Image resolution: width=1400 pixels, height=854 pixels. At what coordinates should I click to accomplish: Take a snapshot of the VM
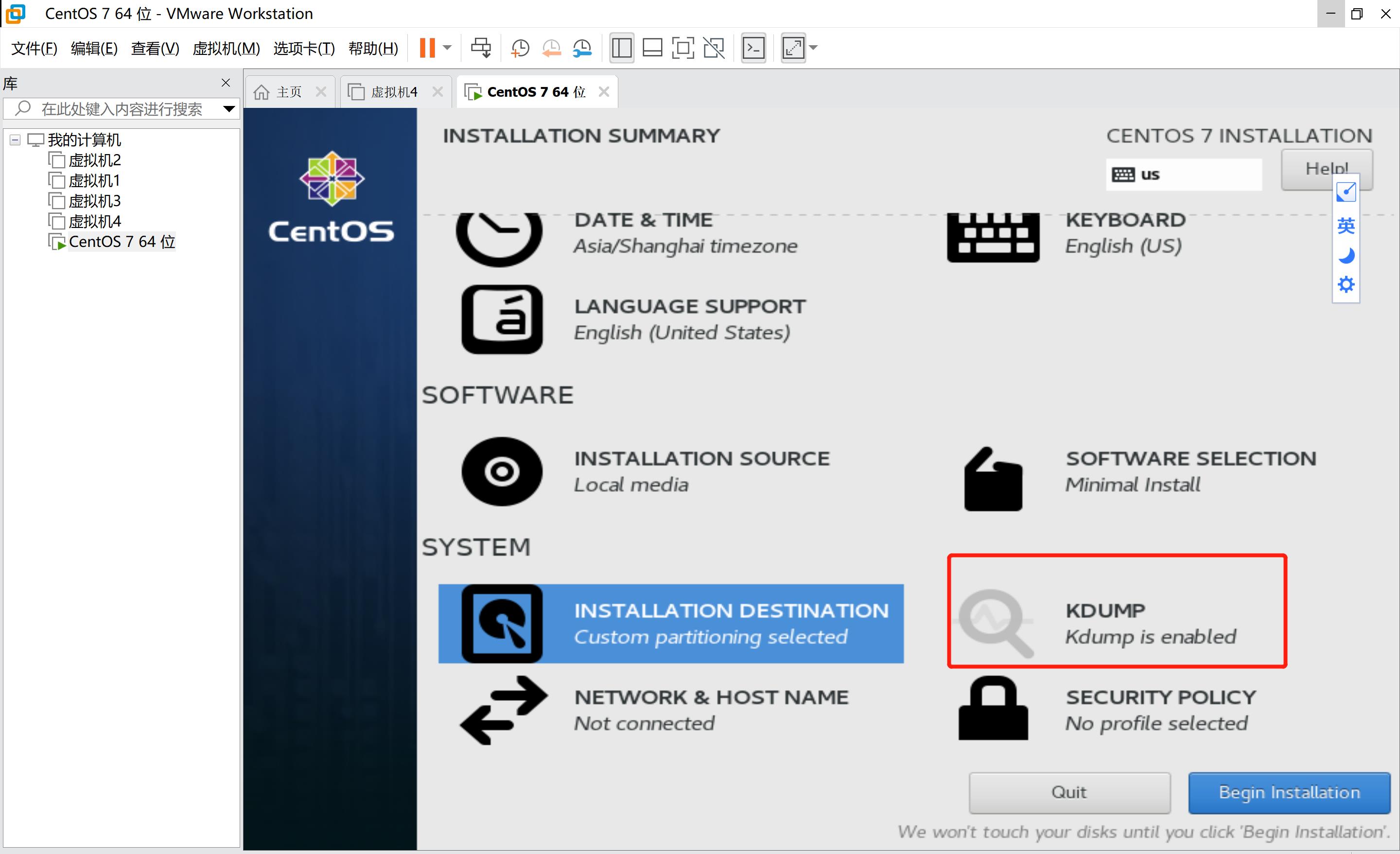coord(520,48)
